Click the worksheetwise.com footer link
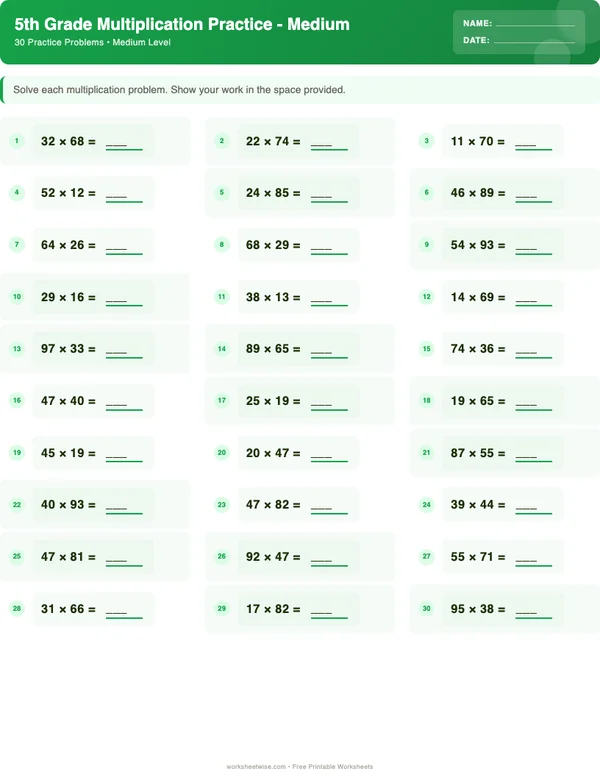Viewport: 600px width, 776px height. pos(257,767)
